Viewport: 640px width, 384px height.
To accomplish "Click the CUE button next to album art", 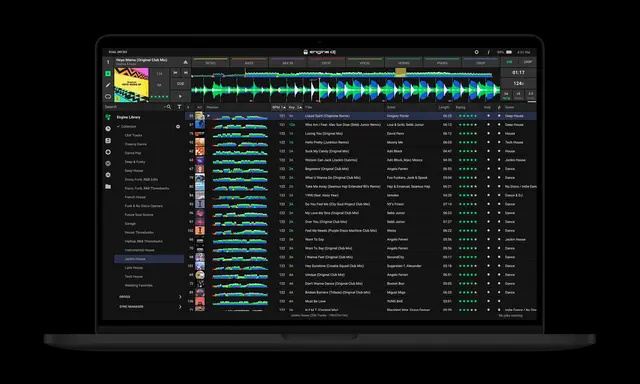I will (x=180, y=84).
